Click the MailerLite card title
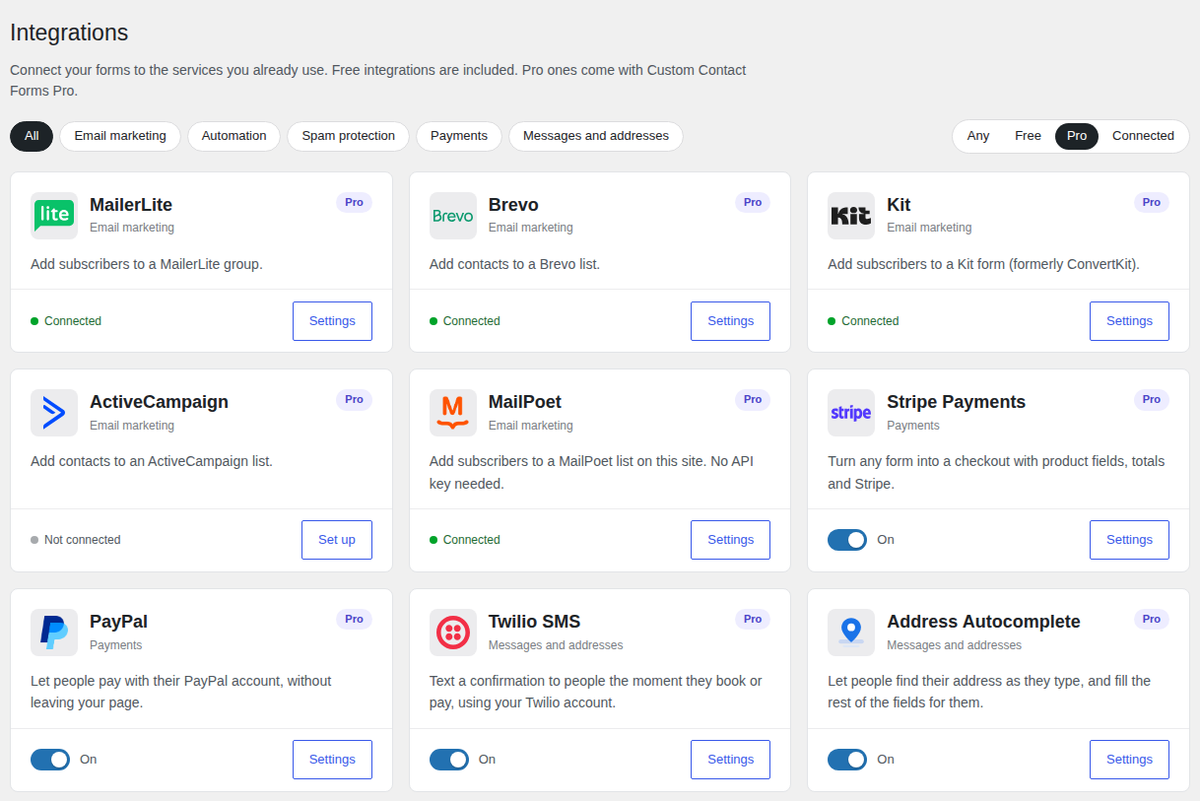1200x801 pixels. [x=131, y=205]
